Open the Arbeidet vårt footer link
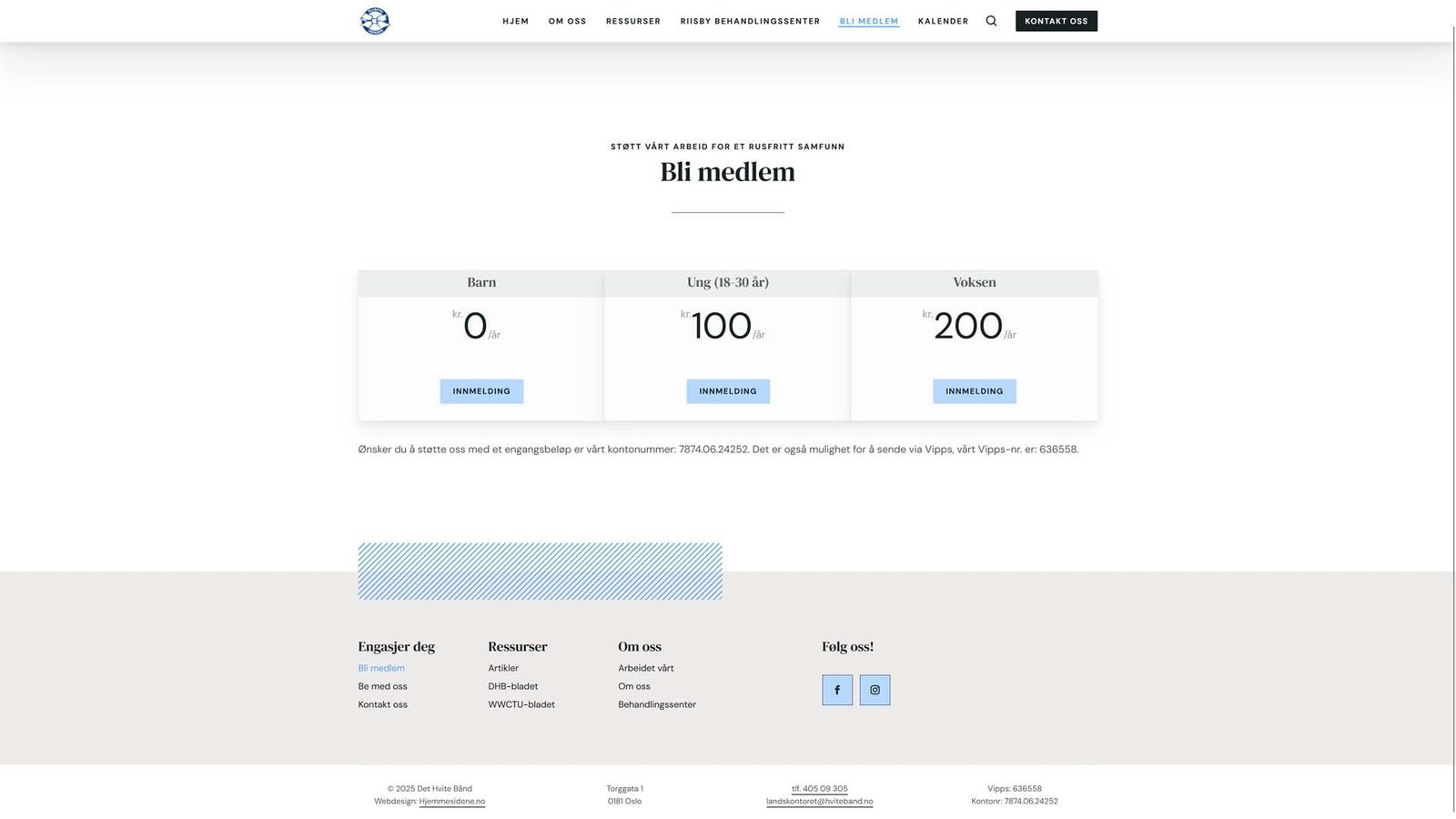Viewport: 1456px width, 819px height. pyautogui.click(x=646, y=668)
